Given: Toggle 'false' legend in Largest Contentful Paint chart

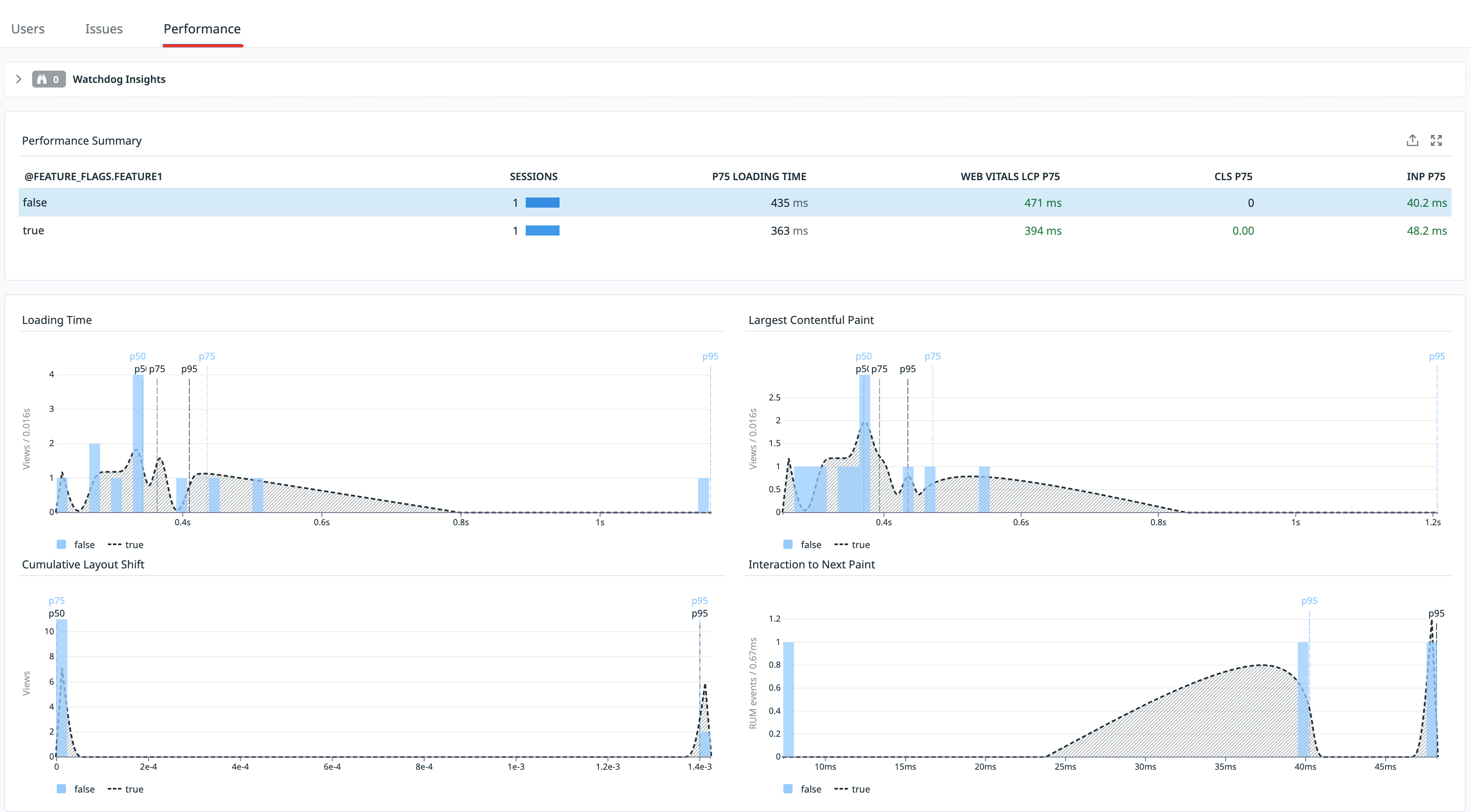Looking at the screenshot, I should tap(810, 545).
